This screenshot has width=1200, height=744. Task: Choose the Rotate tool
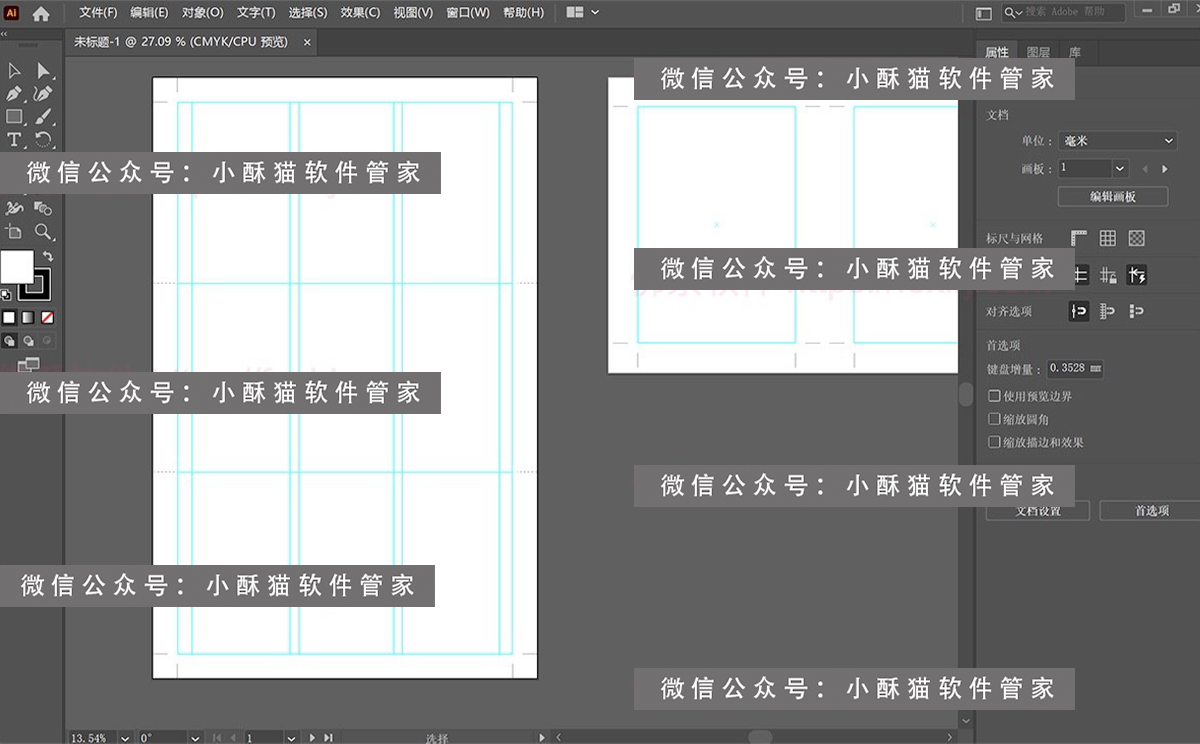[44, 139]
